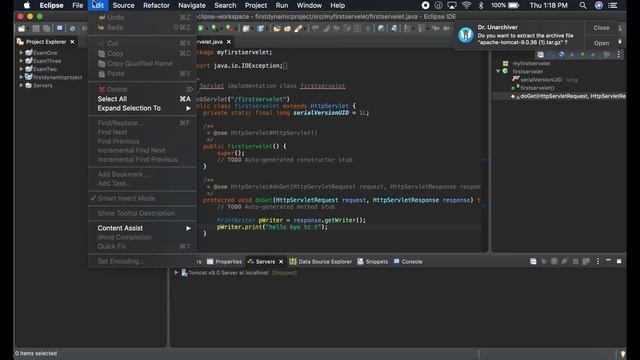Close the Project Explorer view tab

point(72,42)
